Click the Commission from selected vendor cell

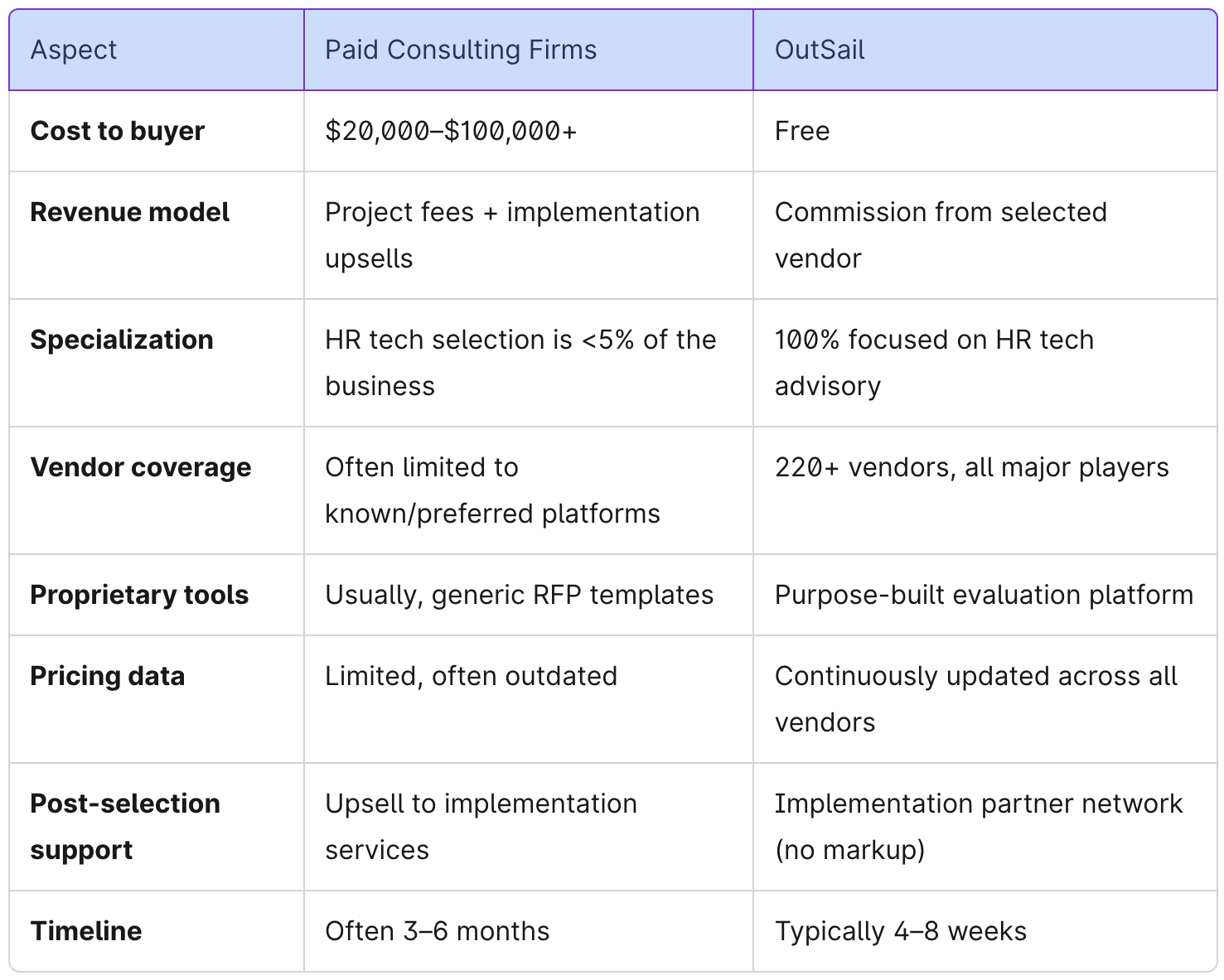[940, 235]
